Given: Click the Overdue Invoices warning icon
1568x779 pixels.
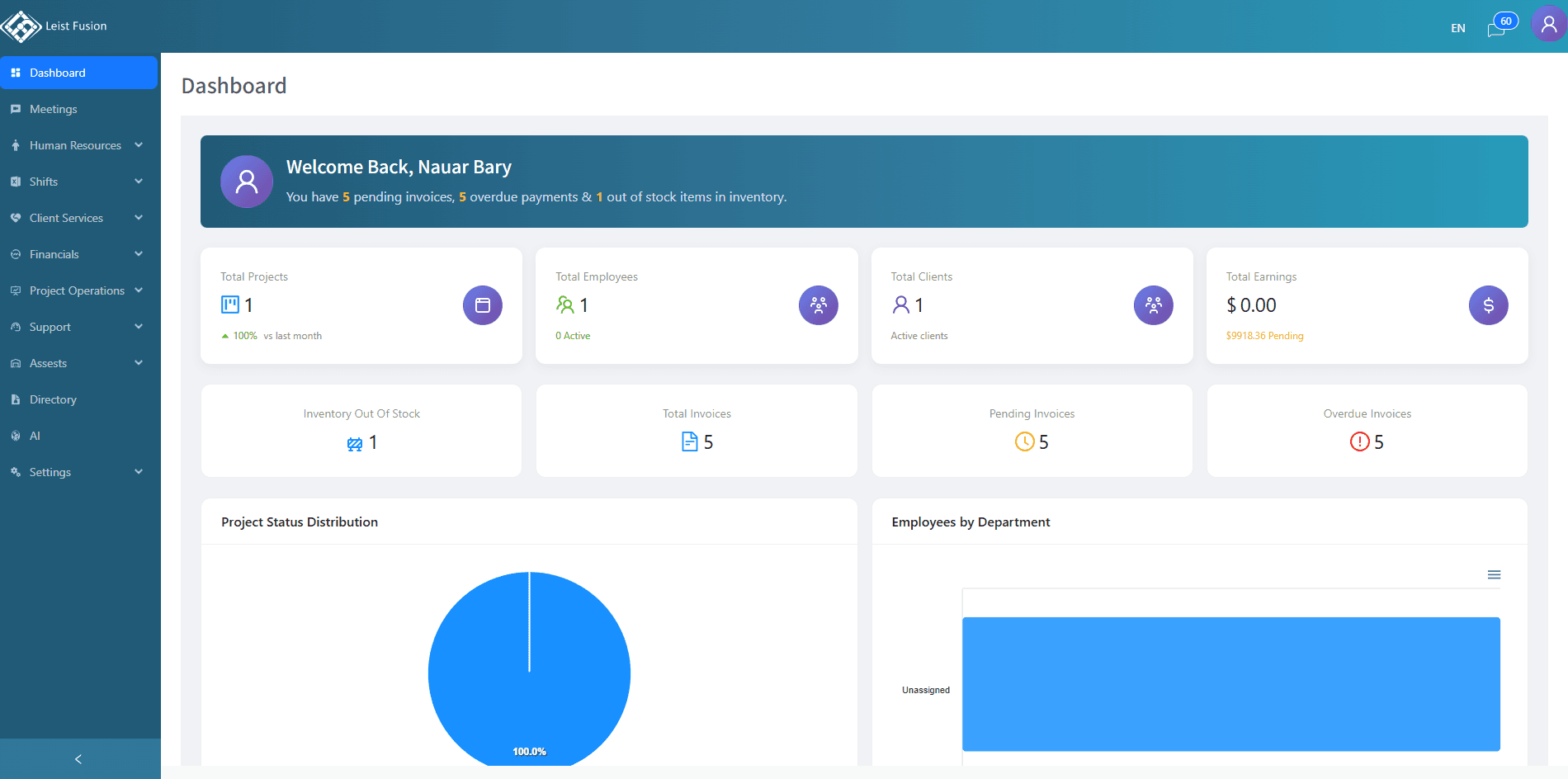Looking at the screenshot, I should pyautogui.click(x=1359, y=442).
